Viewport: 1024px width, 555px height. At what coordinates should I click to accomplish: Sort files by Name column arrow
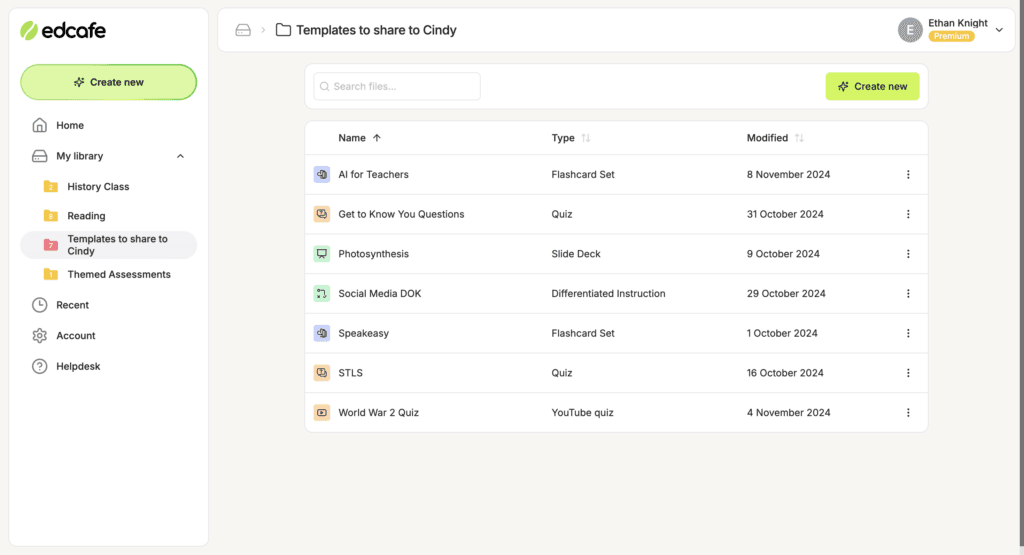click(377, 138)
